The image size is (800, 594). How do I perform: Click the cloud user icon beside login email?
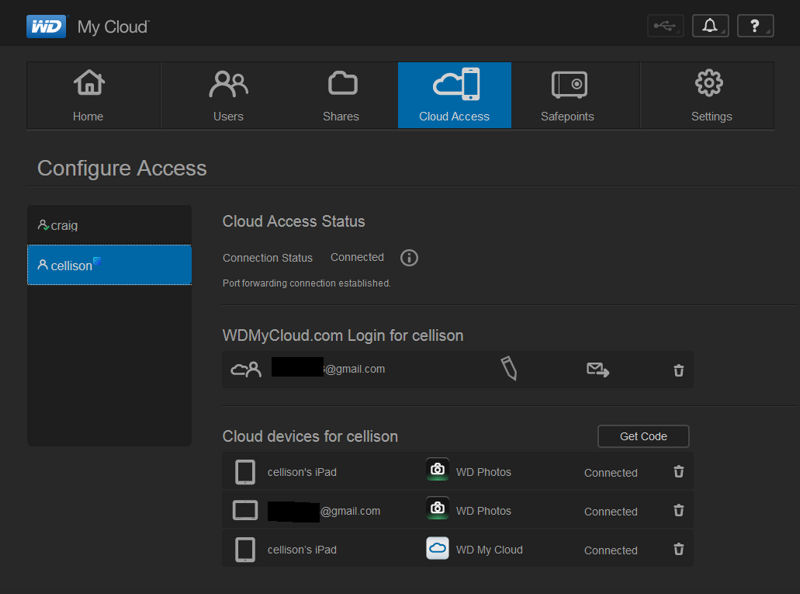click(246, 369)
